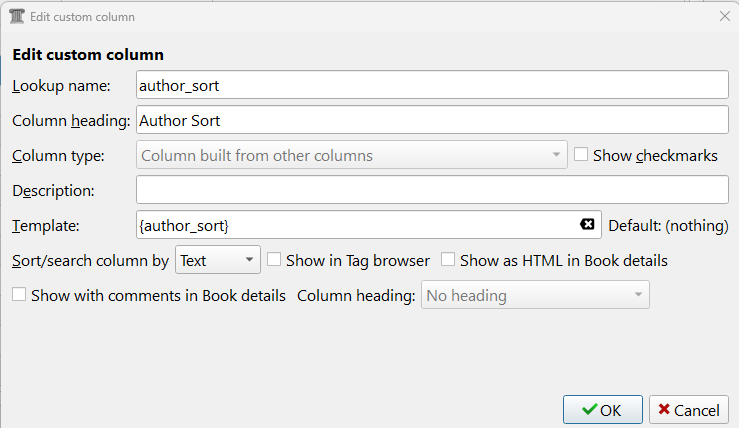
Task: Click the Edit custom column heading text
Action: 88,54
